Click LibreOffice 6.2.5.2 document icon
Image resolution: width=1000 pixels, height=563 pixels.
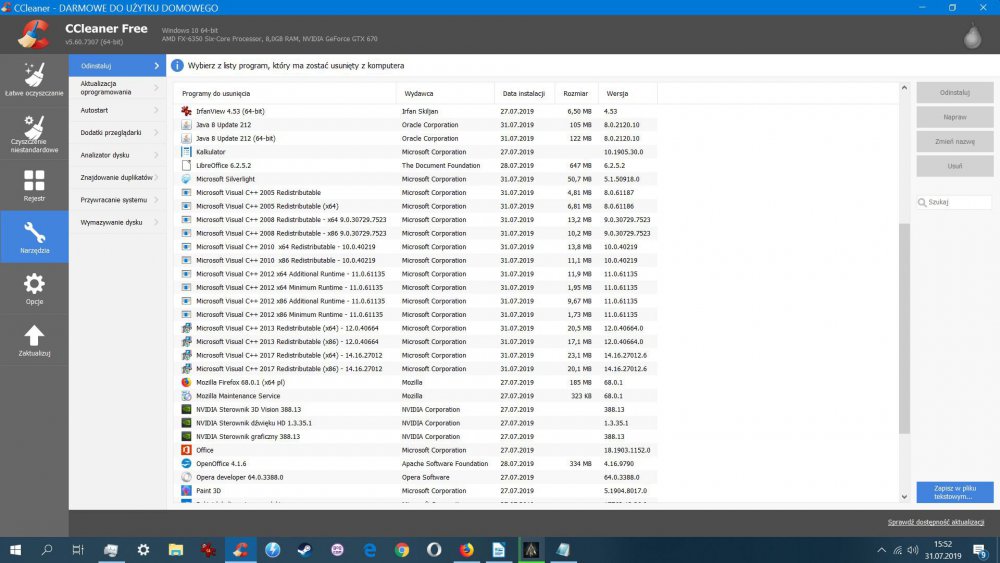tap(186, 165)
